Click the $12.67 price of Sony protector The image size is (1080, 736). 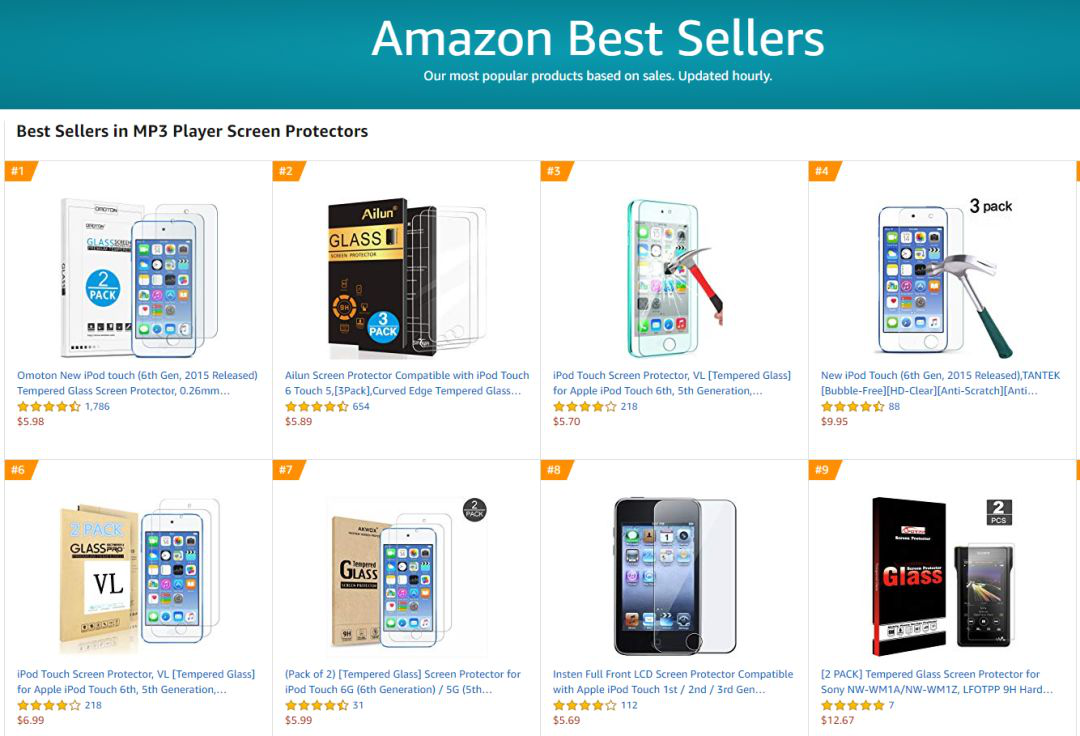coord(838,721)
